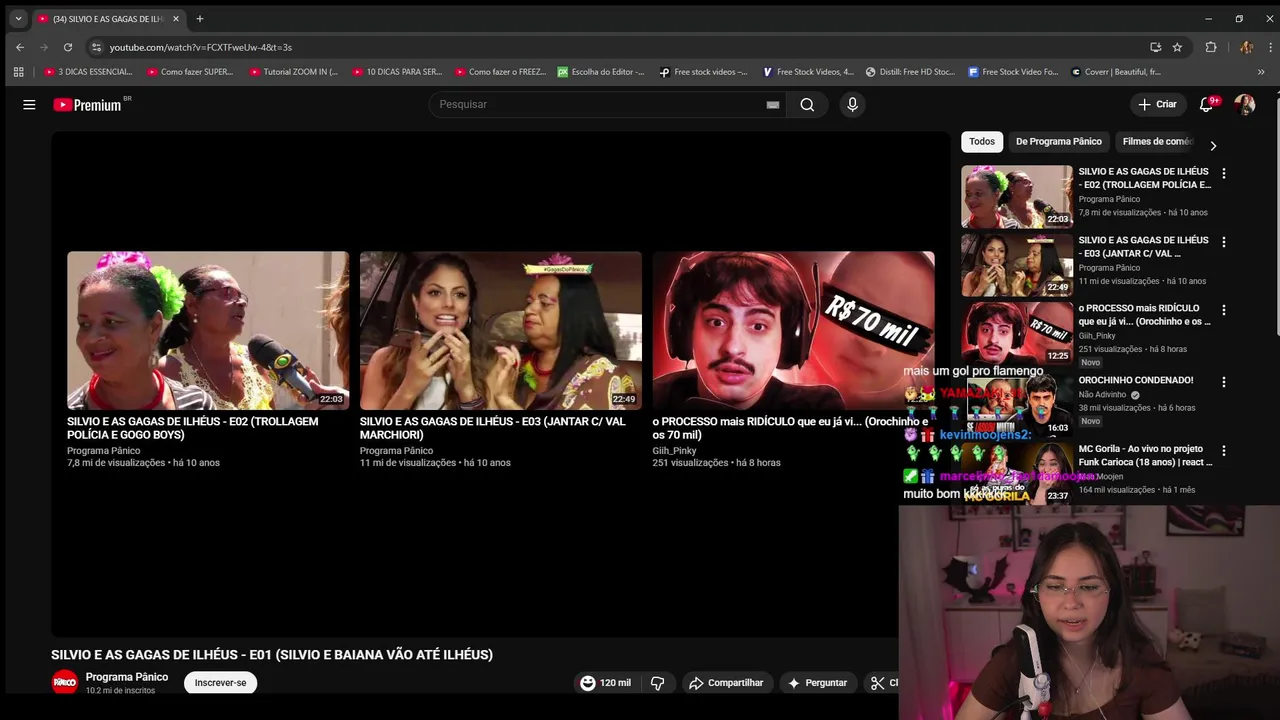Viewport: 1280px width, 720px height.
Task: Open the account avatar menu
Action: coord(1244,104)
